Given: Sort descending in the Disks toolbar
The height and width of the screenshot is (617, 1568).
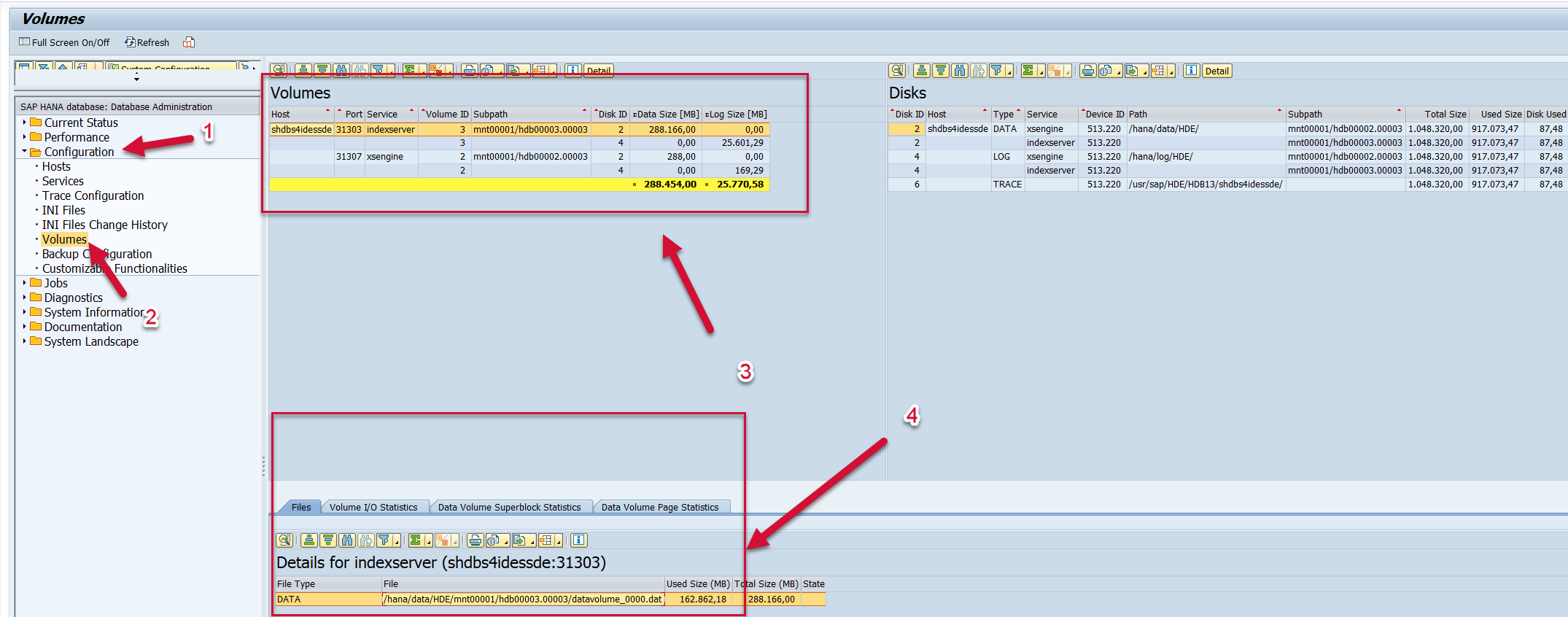Looking at the screenshot, I should 941,71.
